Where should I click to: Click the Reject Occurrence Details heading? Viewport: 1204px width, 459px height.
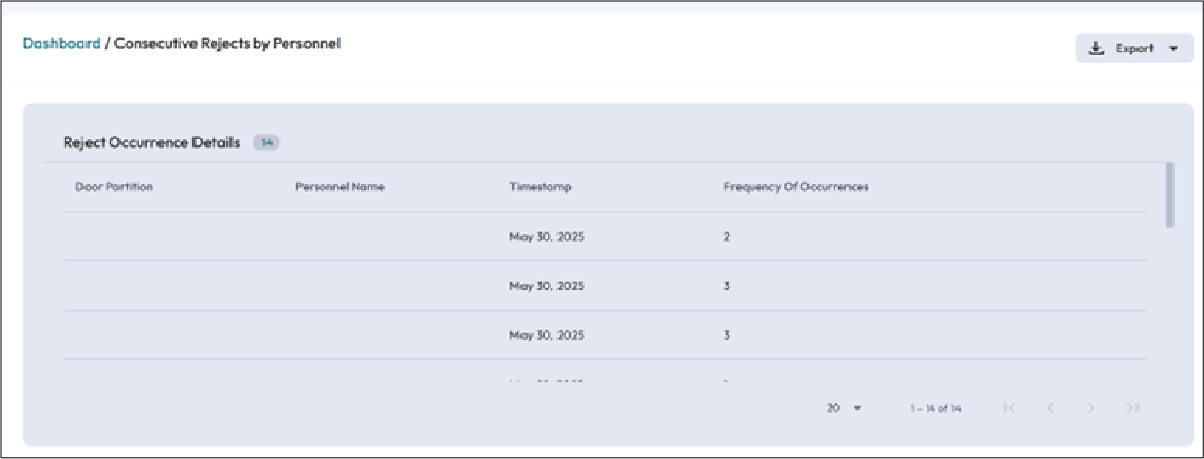click(x=152, y=143)
